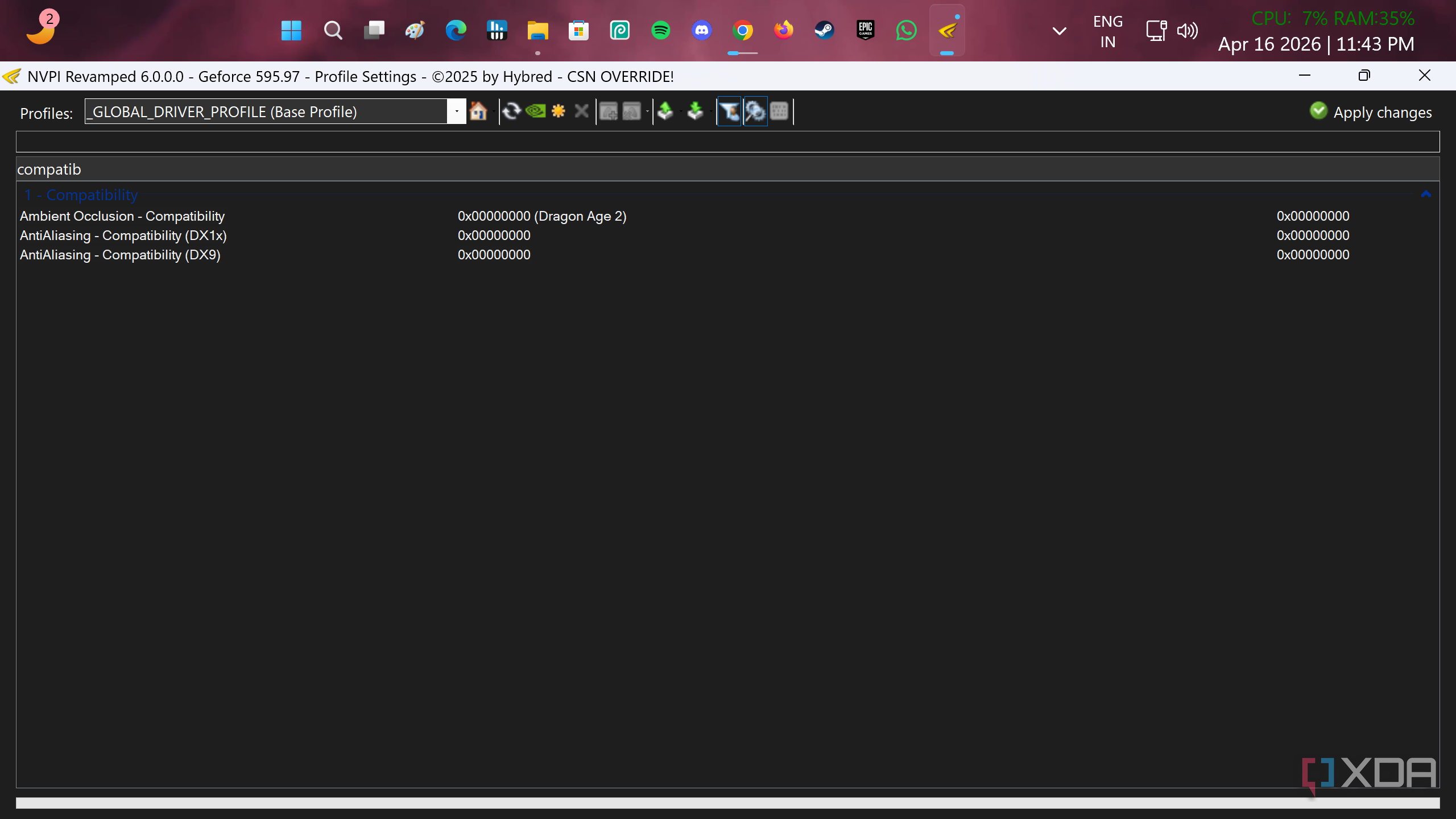Viewport: 1456px width, 819px height.
Task: Open Epic Games Launcher from taskbar
Action: 865,31
